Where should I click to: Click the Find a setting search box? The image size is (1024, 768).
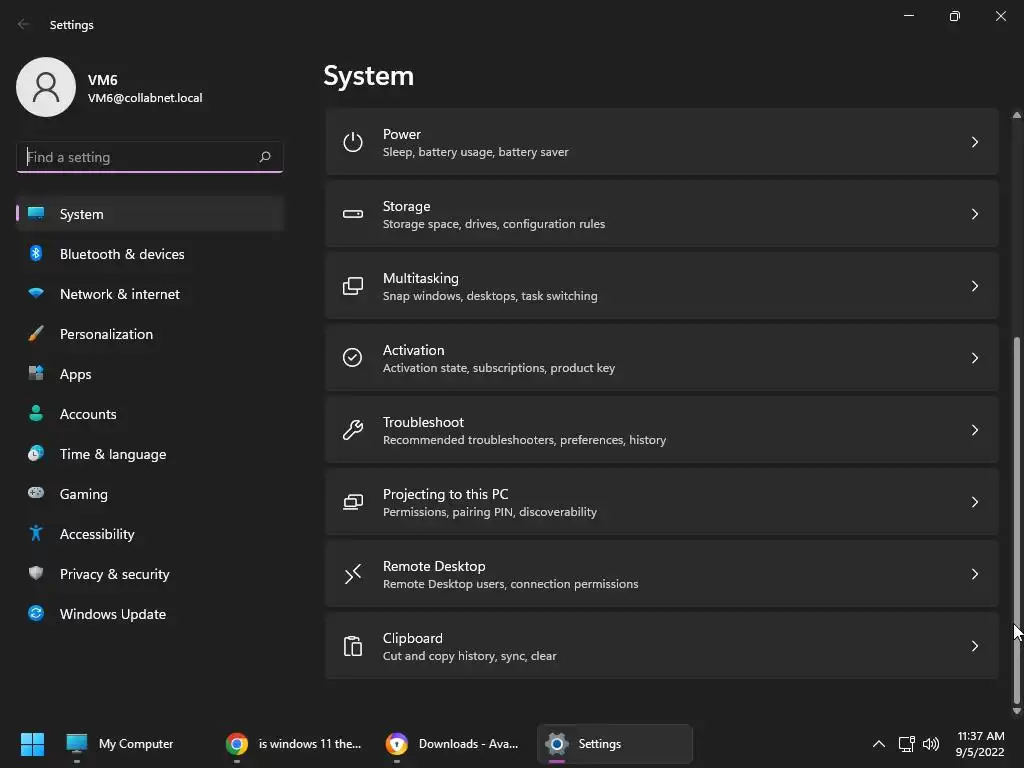point(138,157)
